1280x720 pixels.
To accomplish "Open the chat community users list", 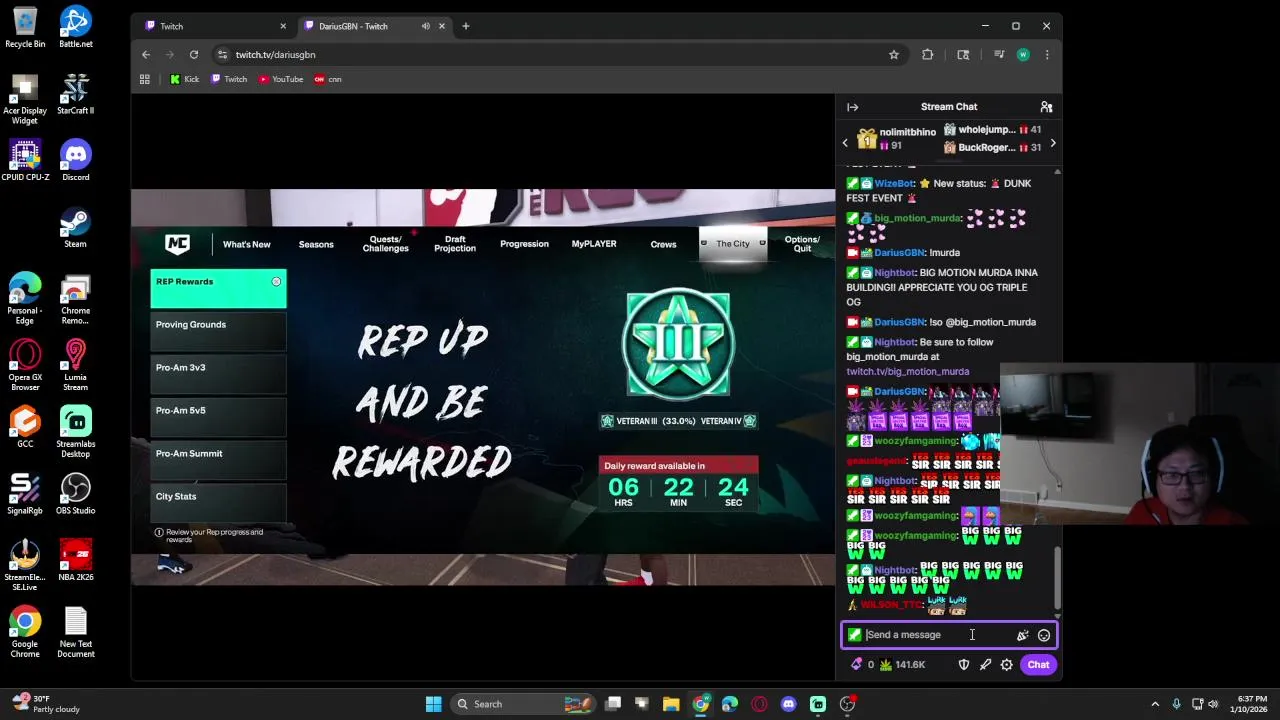I will click(1046, 107).
